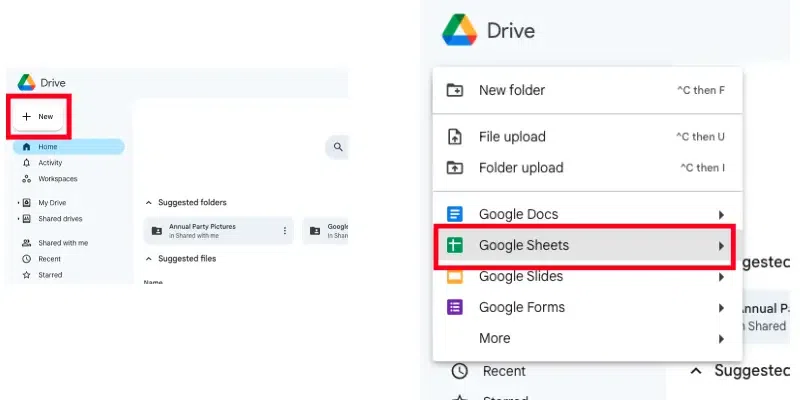The width and height of the screenshot is (800, 400).
Task: Collapse Suggested section chevron at bottom right
Action: click(696, 371)
